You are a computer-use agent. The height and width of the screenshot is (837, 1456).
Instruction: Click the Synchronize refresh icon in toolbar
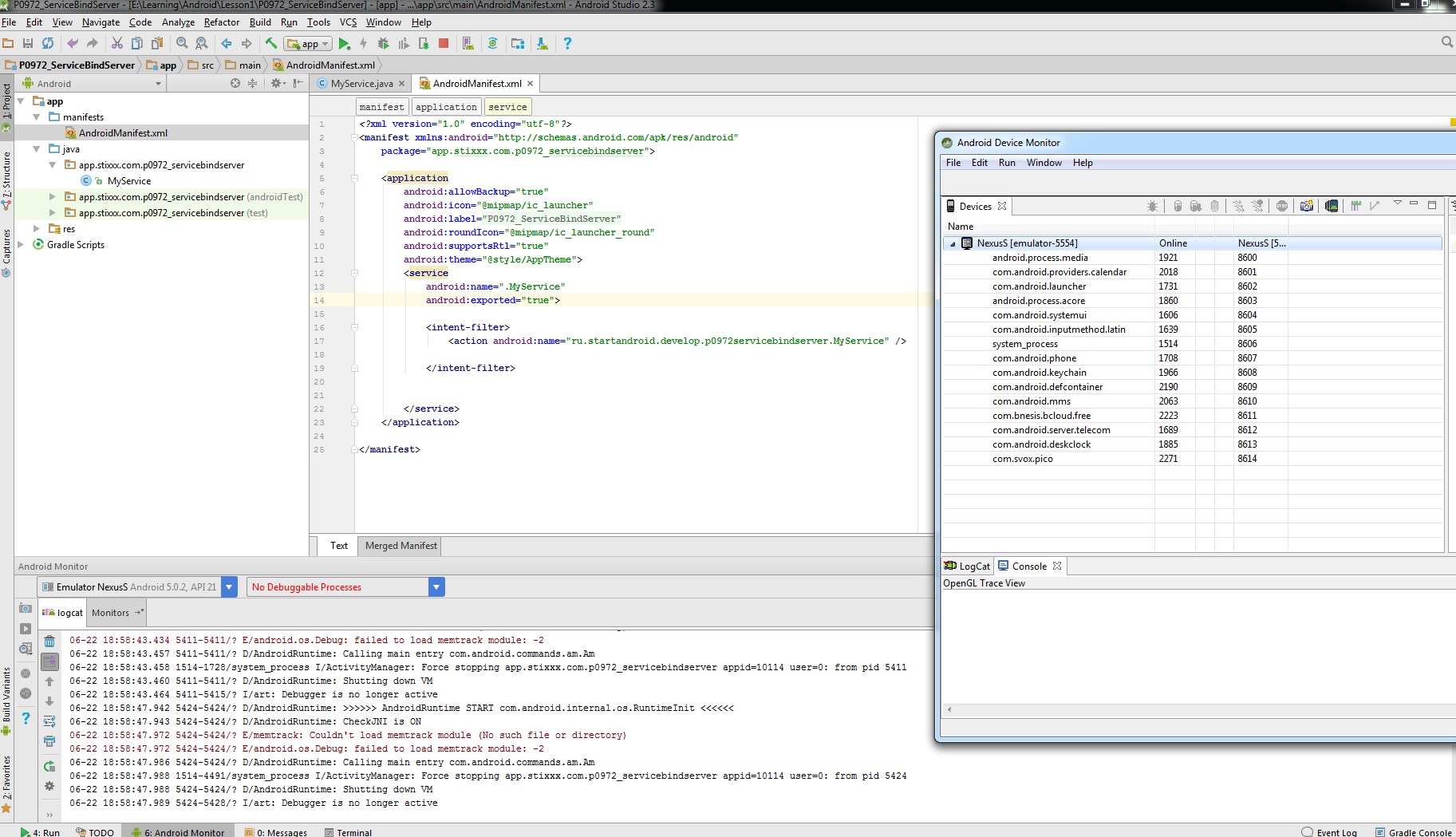48,43
